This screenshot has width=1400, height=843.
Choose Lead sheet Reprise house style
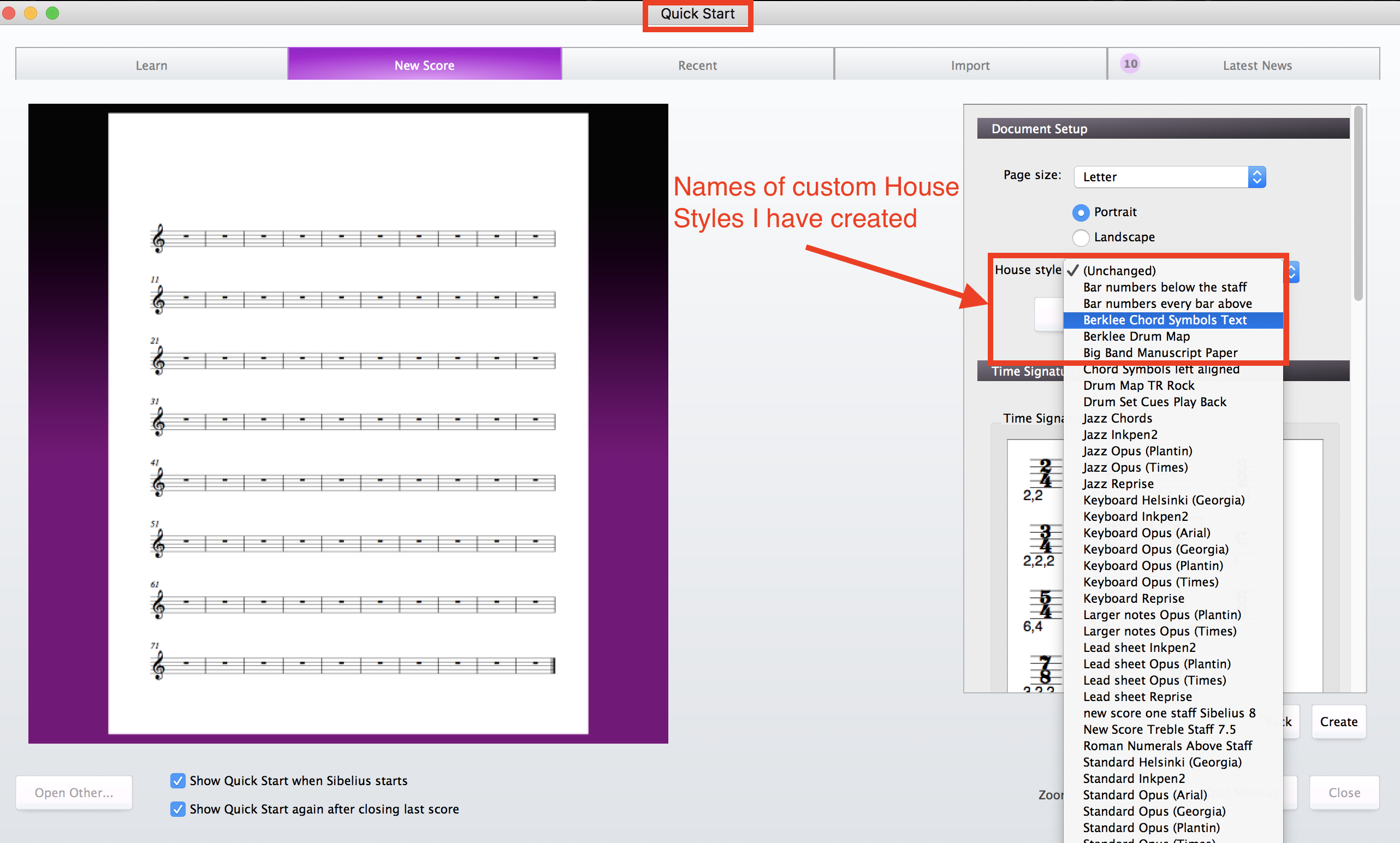click(x=1137, y=697)
